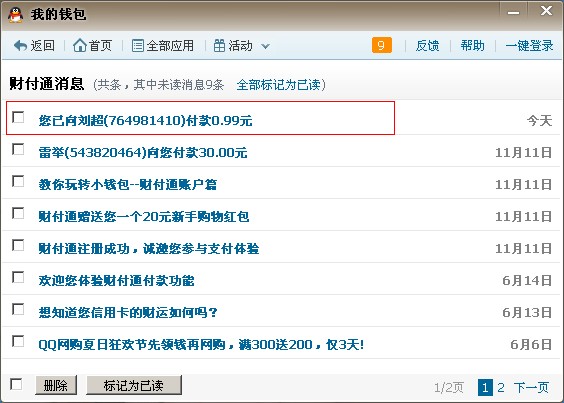The height and width of the screenshot is (403, 564).
Task: Check the box for 欢迎您体验财付通付款功能 message
Action: (x=18, y=277)
